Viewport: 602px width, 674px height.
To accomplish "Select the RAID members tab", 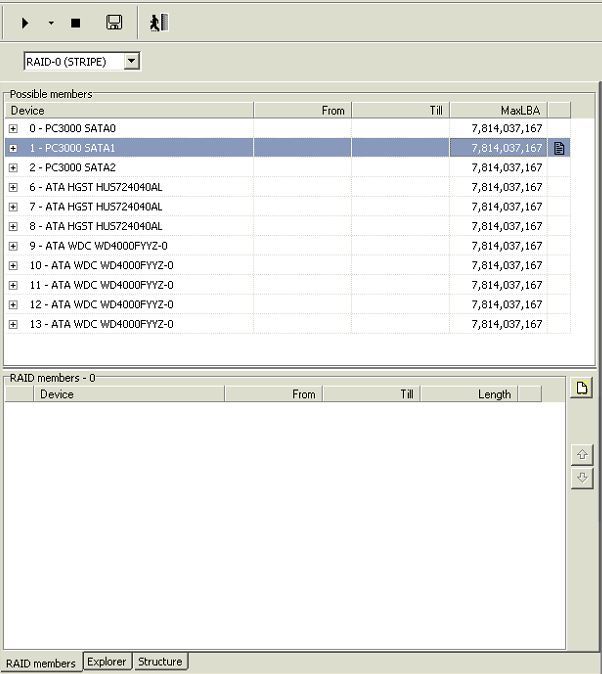I will [40, 663].
